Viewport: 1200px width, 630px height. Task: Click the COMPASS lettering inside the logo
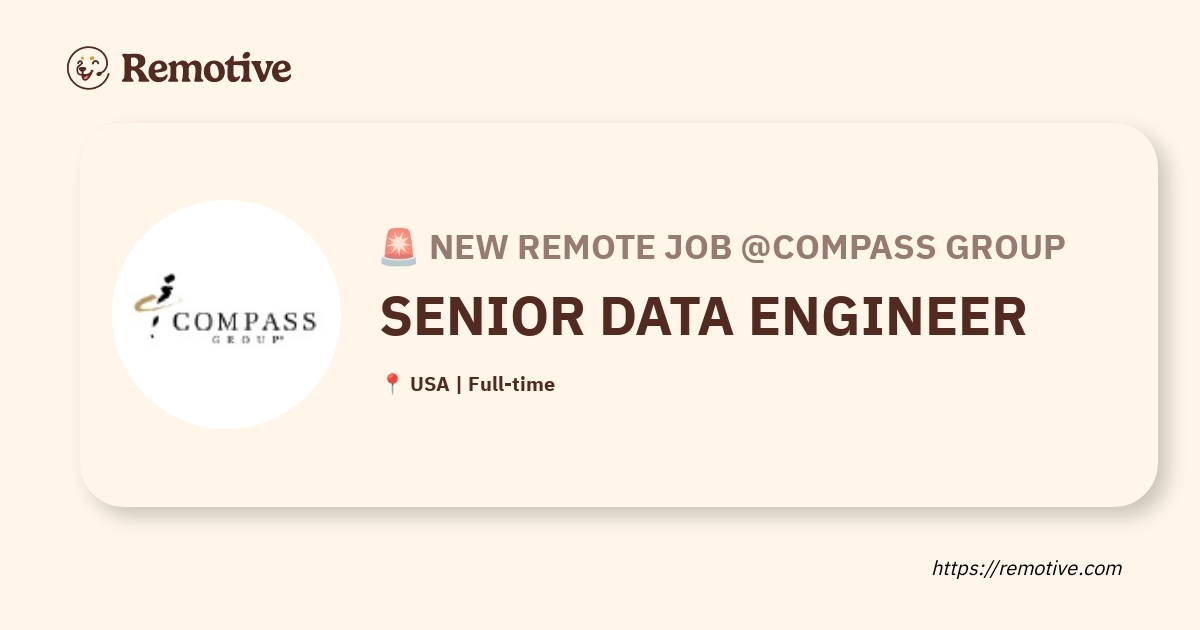(x=246, y=322)
